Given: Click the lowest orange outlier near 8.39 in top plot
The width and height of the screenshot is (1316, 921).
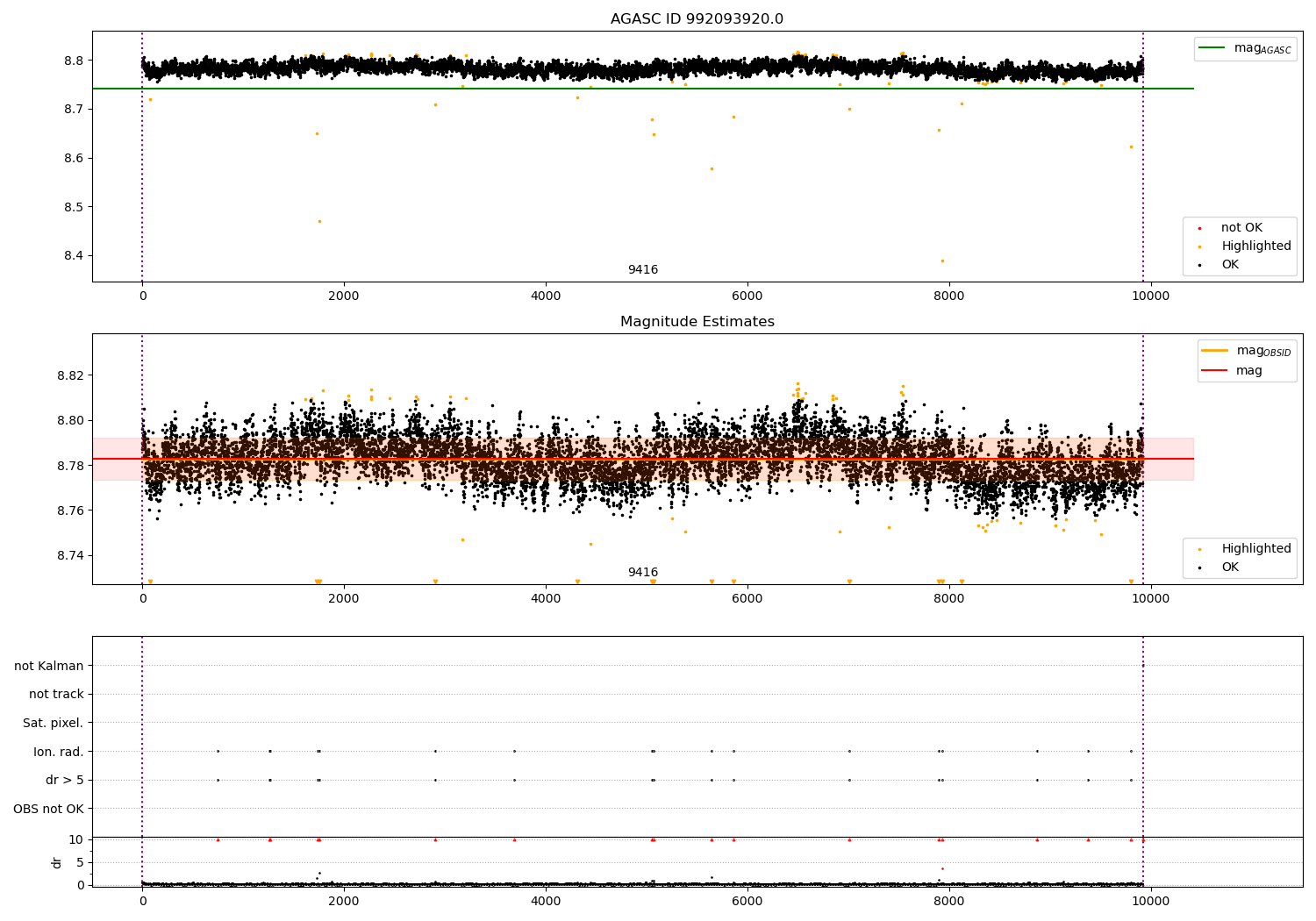Looking at the screenshot, I should (942, 261).
